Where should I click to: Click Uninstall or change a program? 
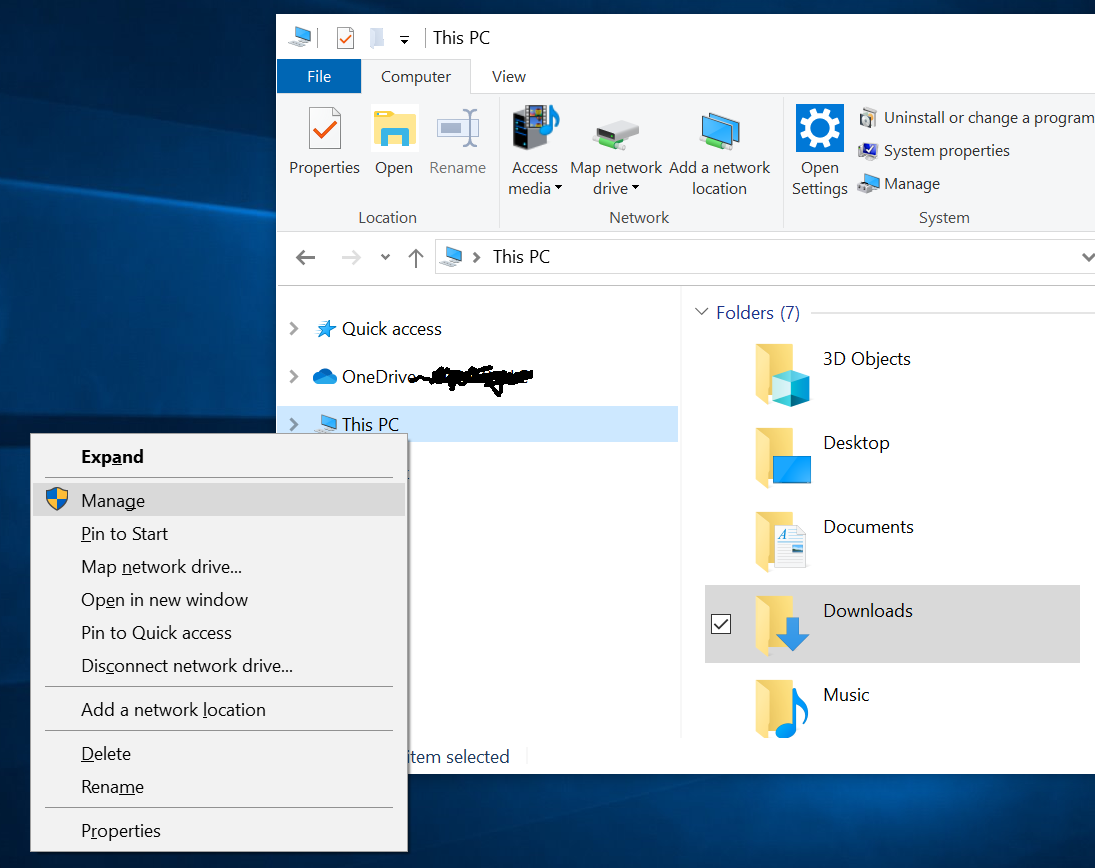[975, 118]
